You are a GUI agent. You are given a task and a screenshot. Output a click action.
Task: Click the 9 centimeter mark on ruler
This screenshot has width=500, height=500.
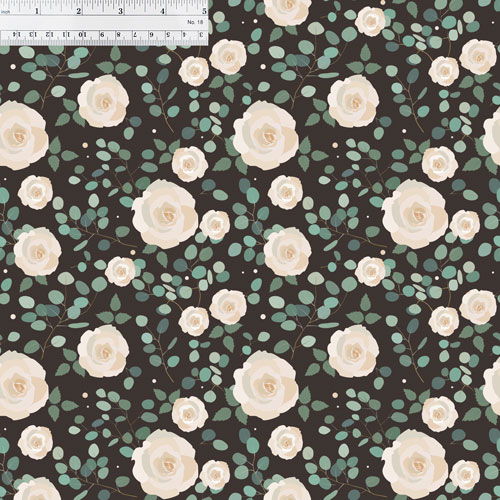click(102, 34)
